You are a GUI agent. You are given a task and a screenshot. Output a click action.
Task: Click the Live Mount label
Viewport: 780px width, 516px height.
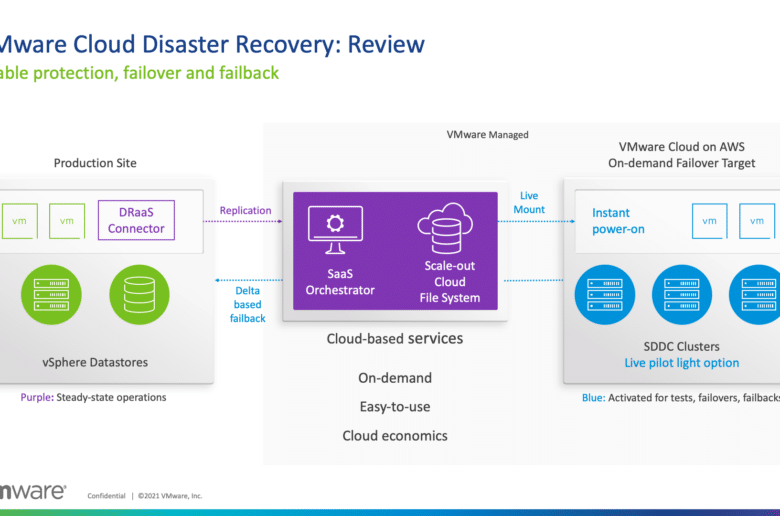pyautogui.click(x=529, y=203)
